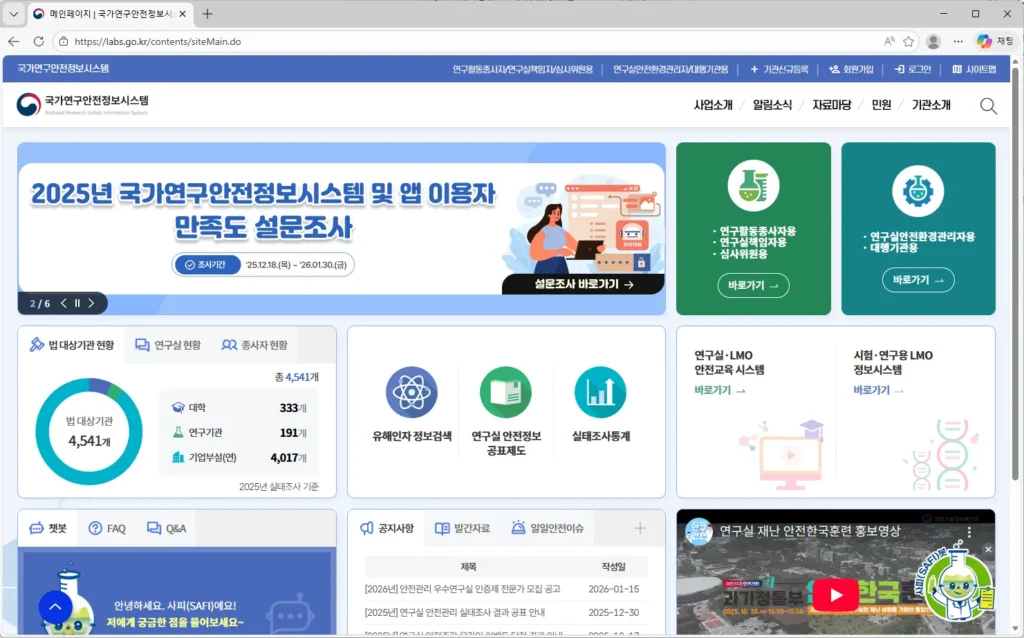Image resolution: width=1024 pixels, height=638 pixels.
Task: Click the 연구실 안전정보 공표제도 icon
Action: tap(506, 391)
